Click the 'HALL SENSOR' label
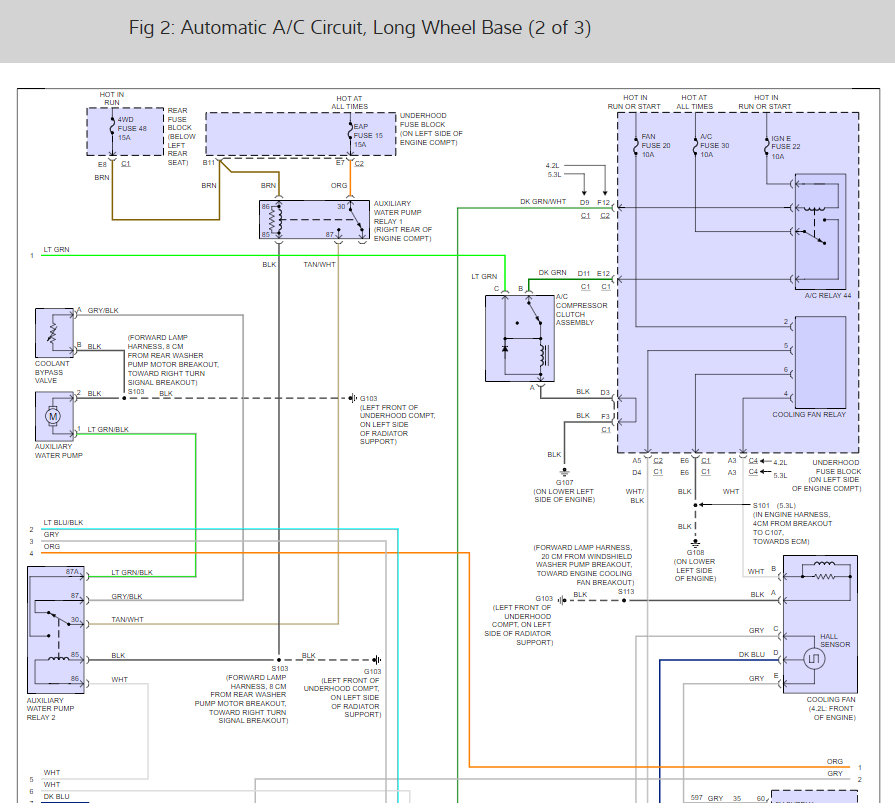Image resolution: width=895 pixels, height=811 pixels. point(835,640)
